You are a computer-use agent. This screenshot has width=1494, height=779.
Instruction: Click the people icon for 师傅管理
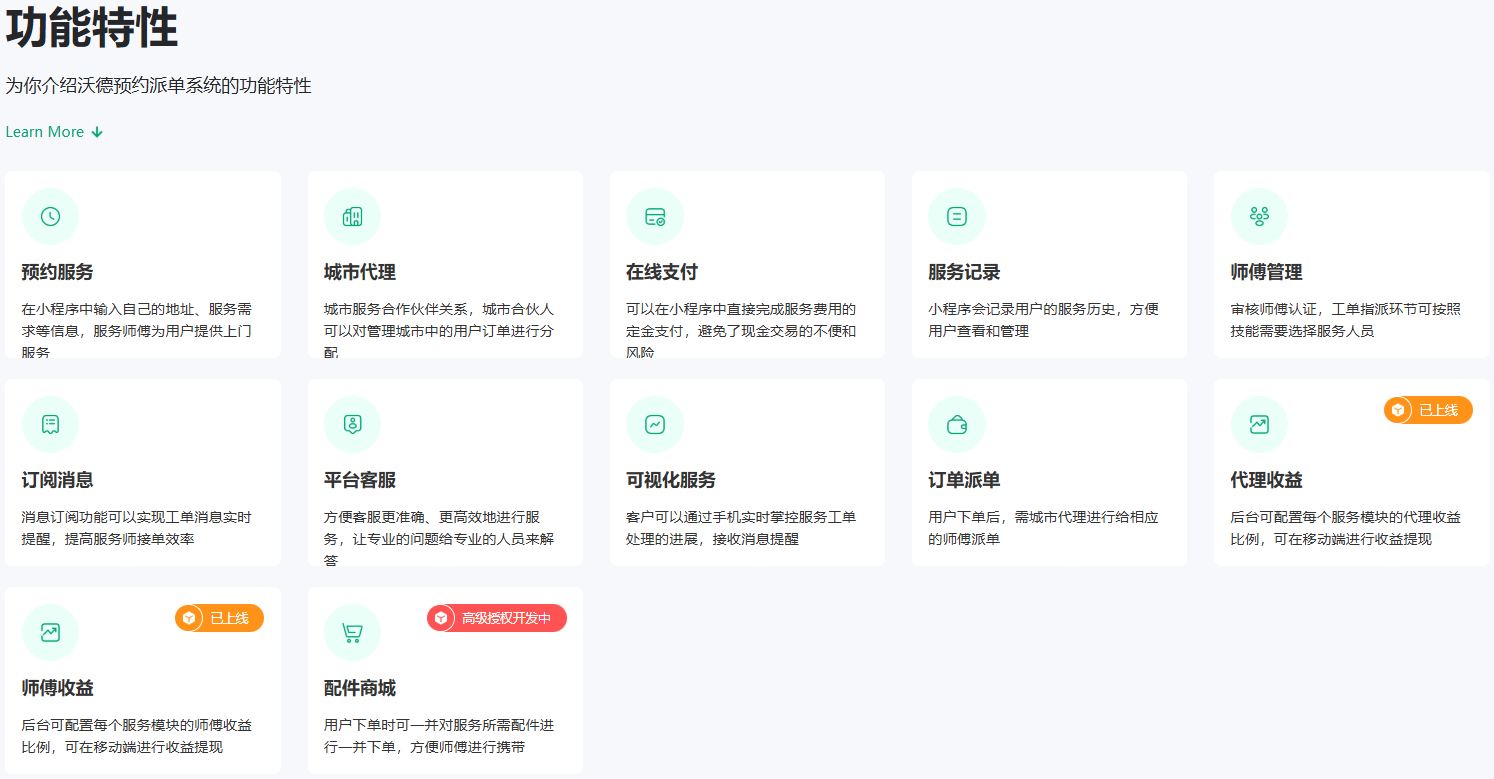coord(1259,217)
